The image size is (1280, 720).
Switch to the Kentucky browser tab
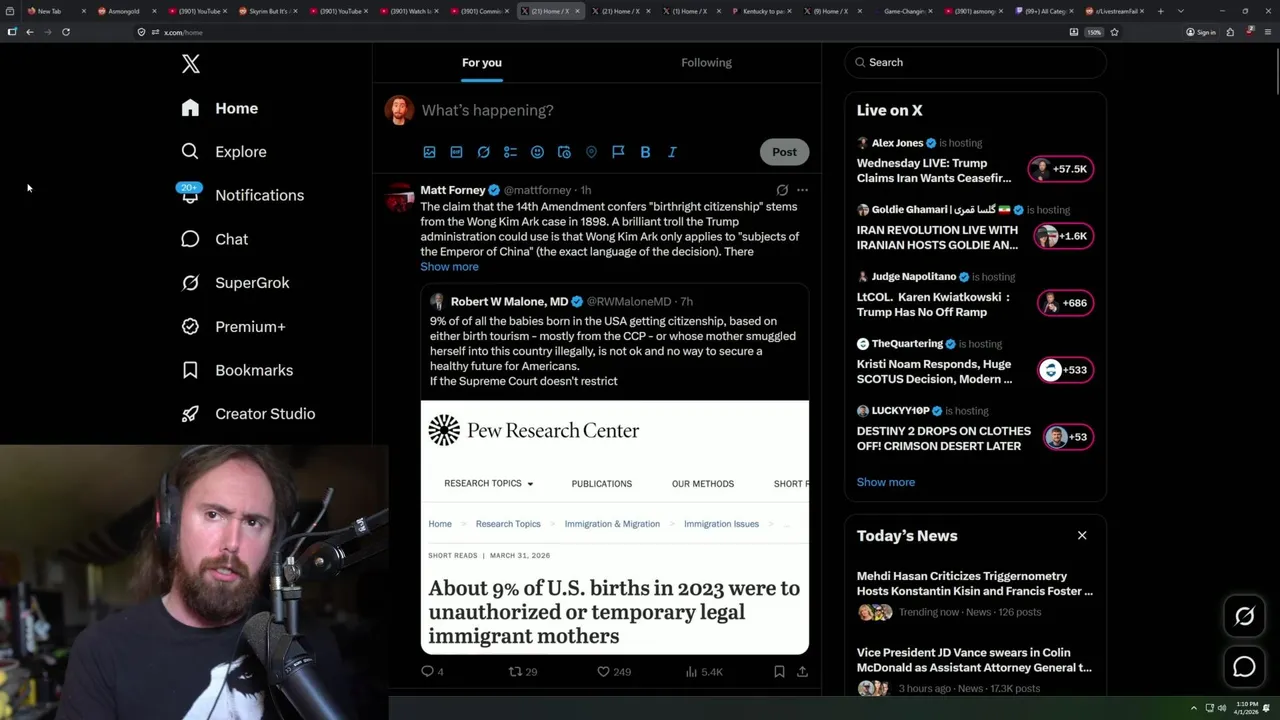point(764,11)
